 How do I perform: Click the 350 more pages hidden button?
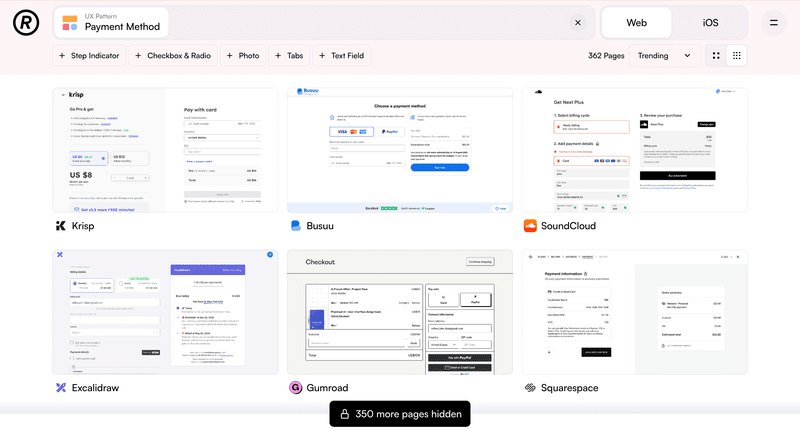click(399, 414)
